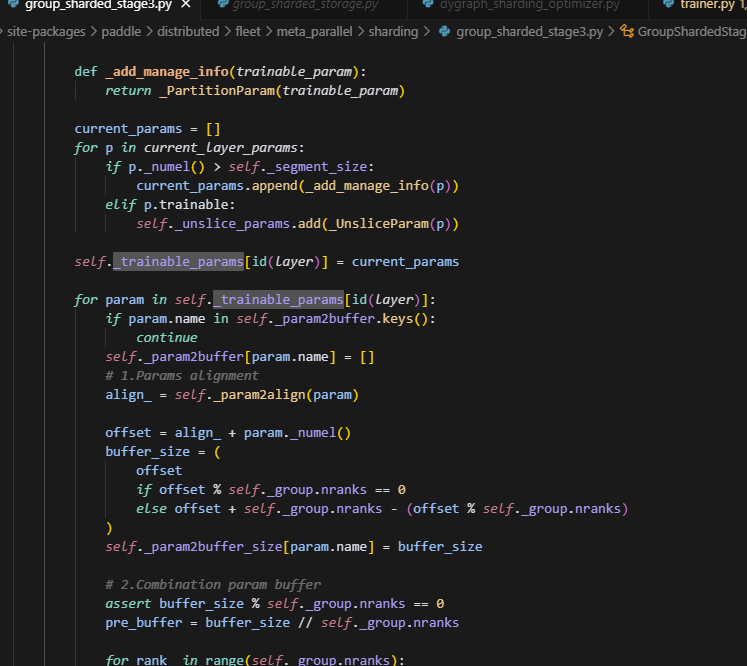Screen dimensions: 747x666
Task: Click Python icon on trainer.py tab
Action: 667,5
